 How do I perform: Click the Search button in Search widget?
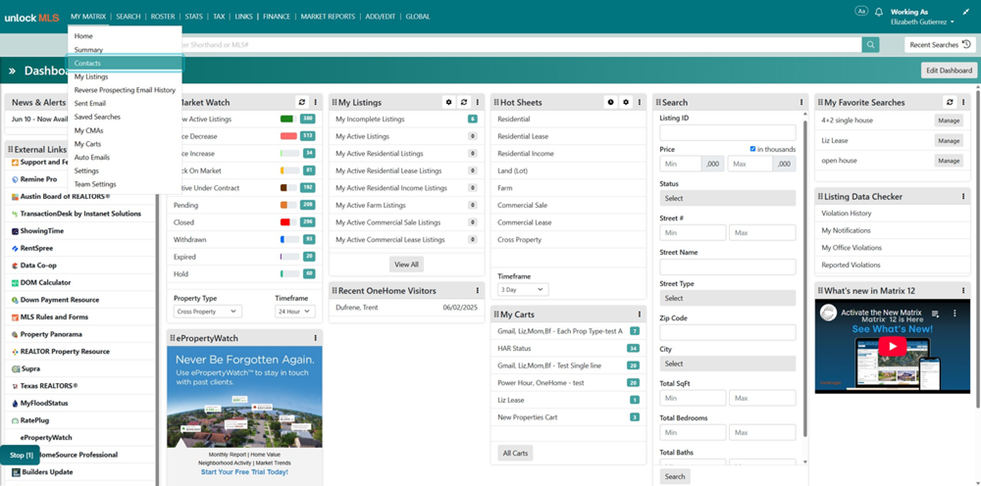(x=674, y=477)
